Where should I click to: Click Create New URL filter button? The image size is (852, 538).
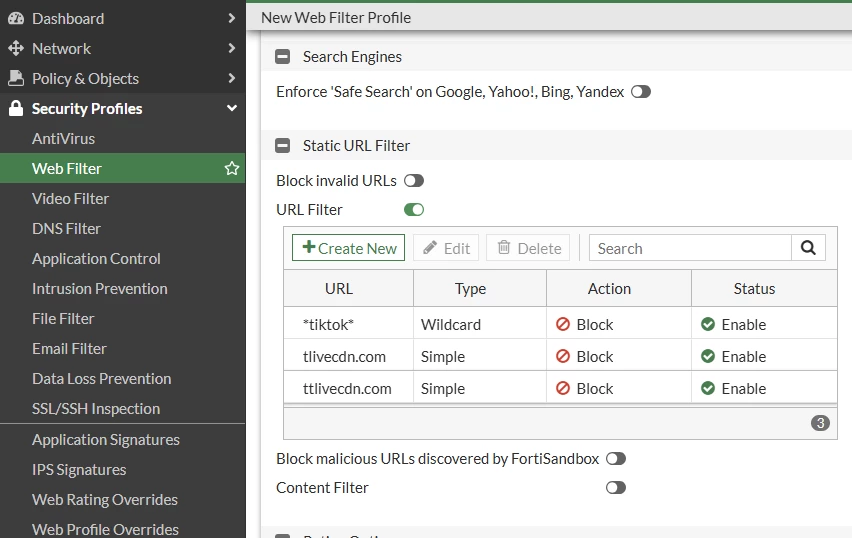pyautogui.click(x=348, y=248)
